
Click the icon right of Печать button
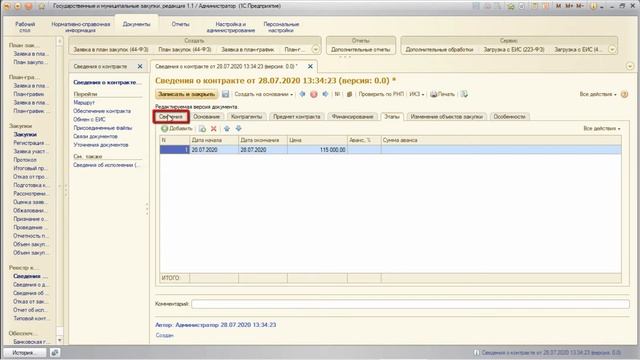tap(464, 94)
